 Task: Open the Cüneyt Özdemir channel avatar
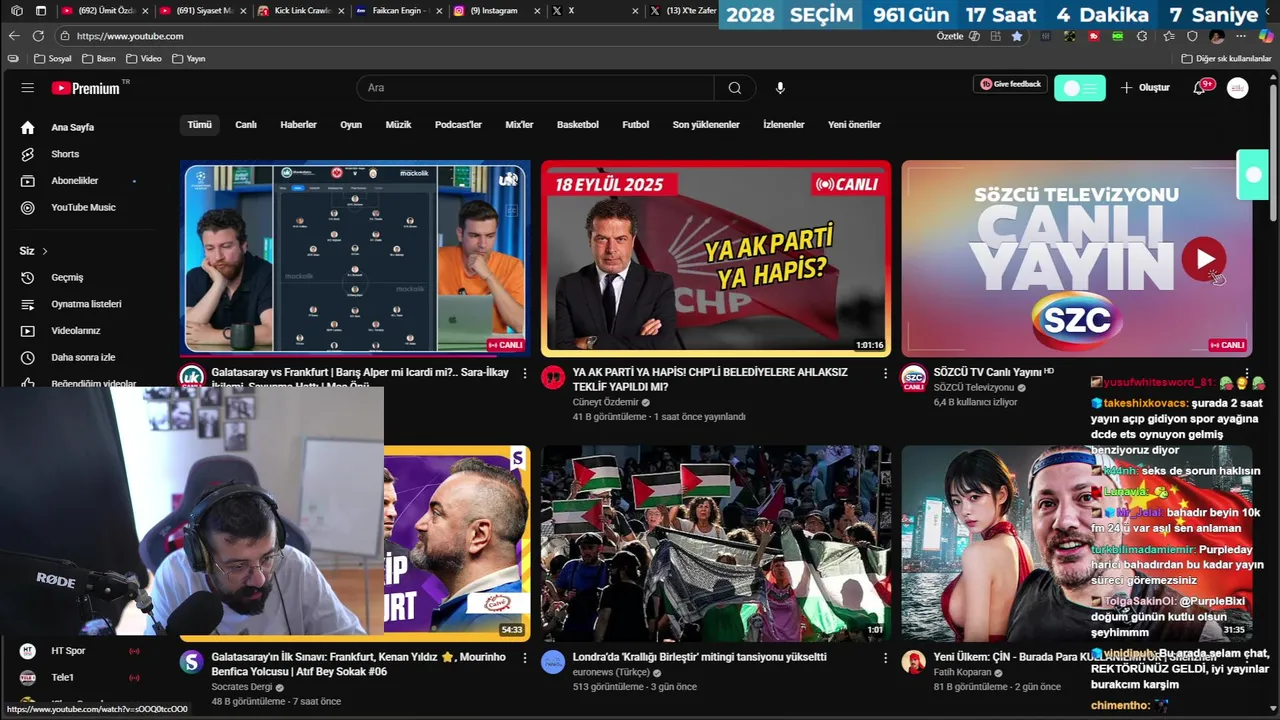pyautogui.click(x=553, y=377)
